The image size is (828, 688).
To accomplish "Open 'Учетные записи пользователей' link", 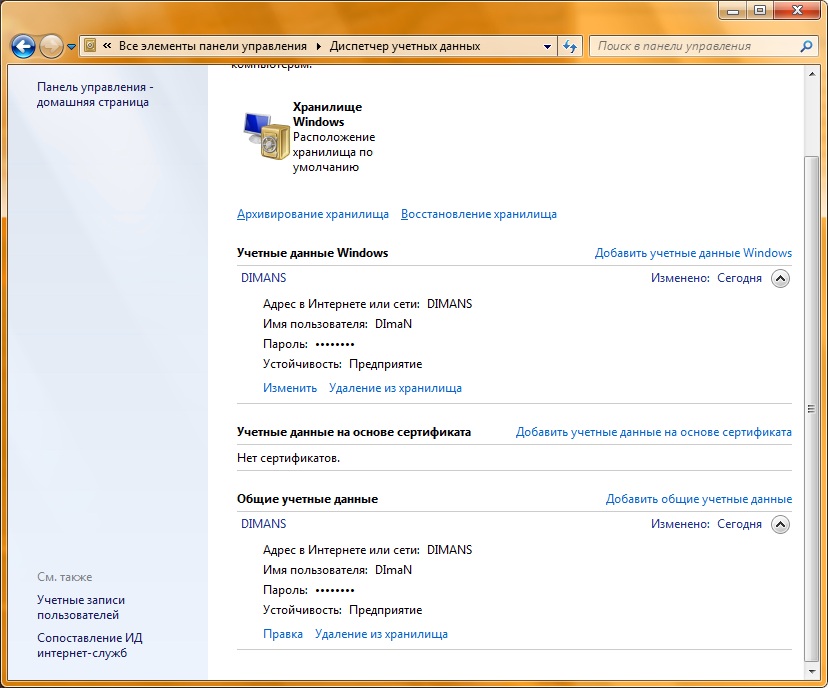I will point(81,607).
